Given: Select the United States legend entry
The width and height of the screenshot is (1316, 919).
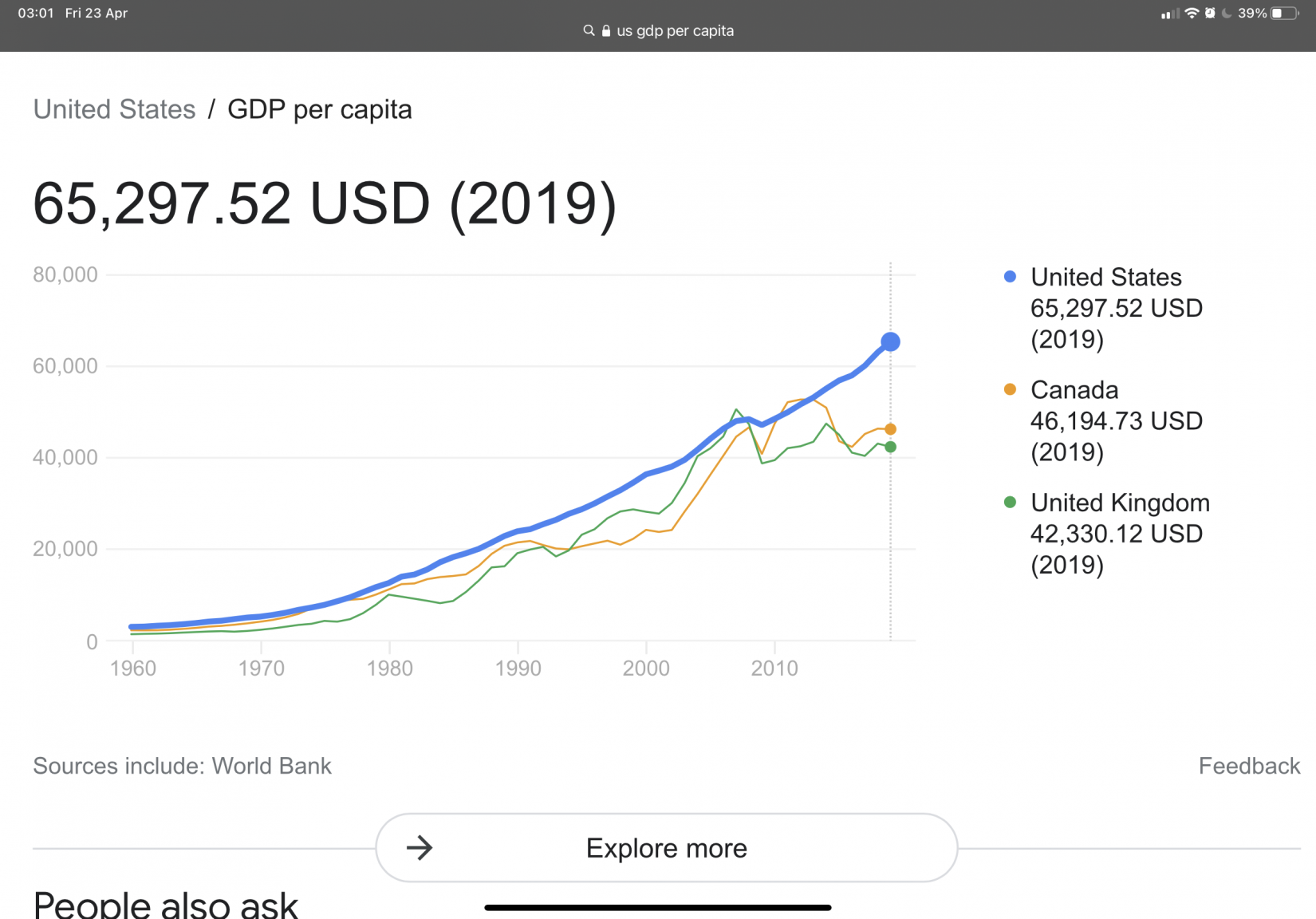Looking at the screenshot, I should (1105, 278).
